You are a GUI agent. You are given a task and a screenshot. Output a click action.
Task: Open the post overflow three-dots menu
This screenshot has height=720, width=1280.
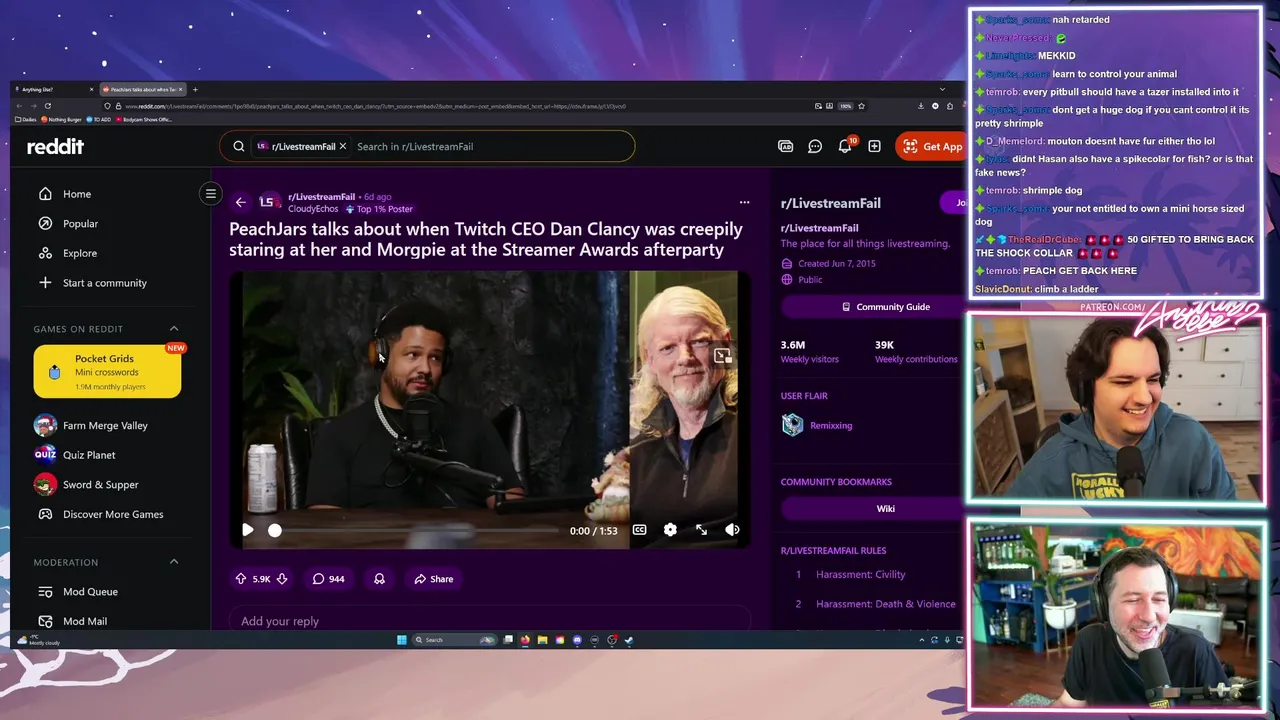[744, 202]
